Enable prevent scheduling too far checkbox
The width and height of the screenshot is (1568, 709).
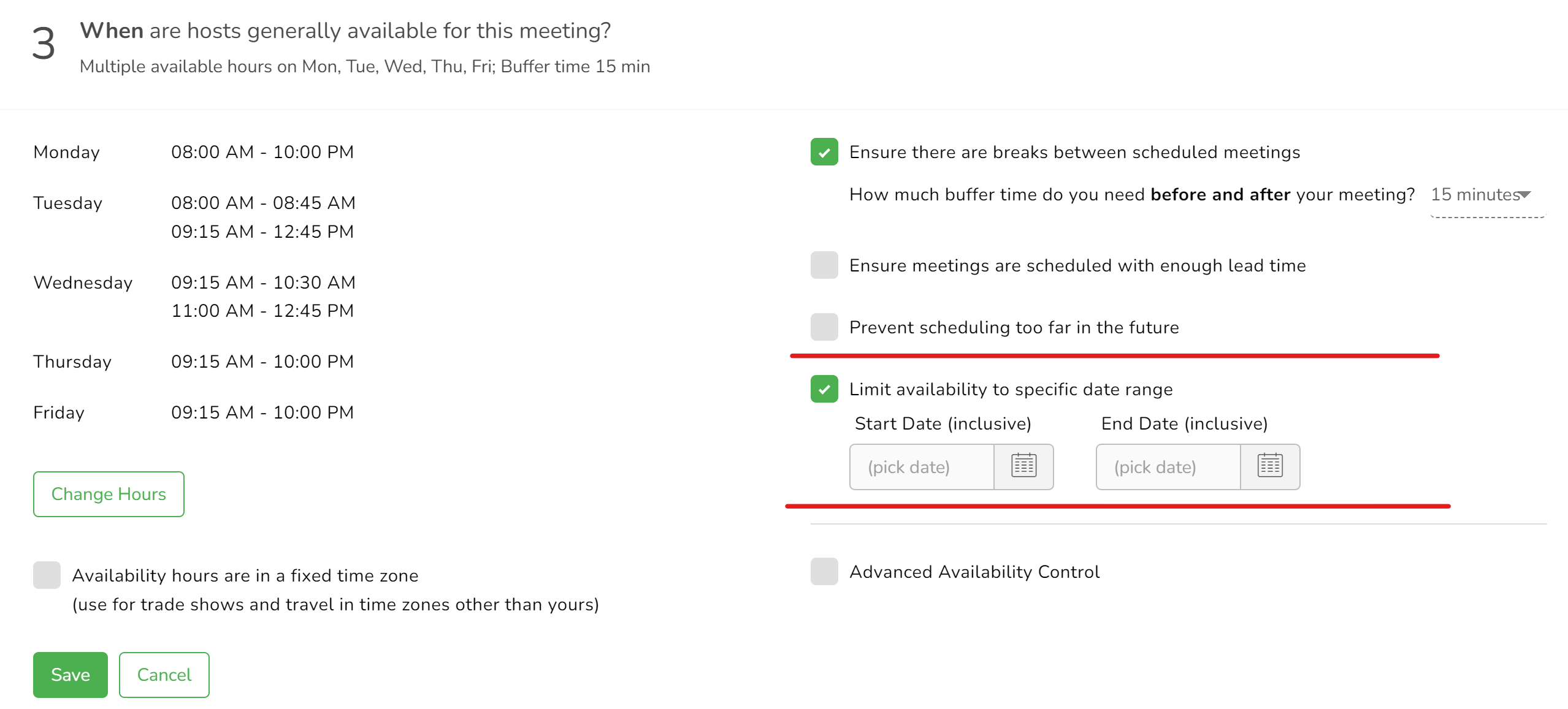click(824, 327)
